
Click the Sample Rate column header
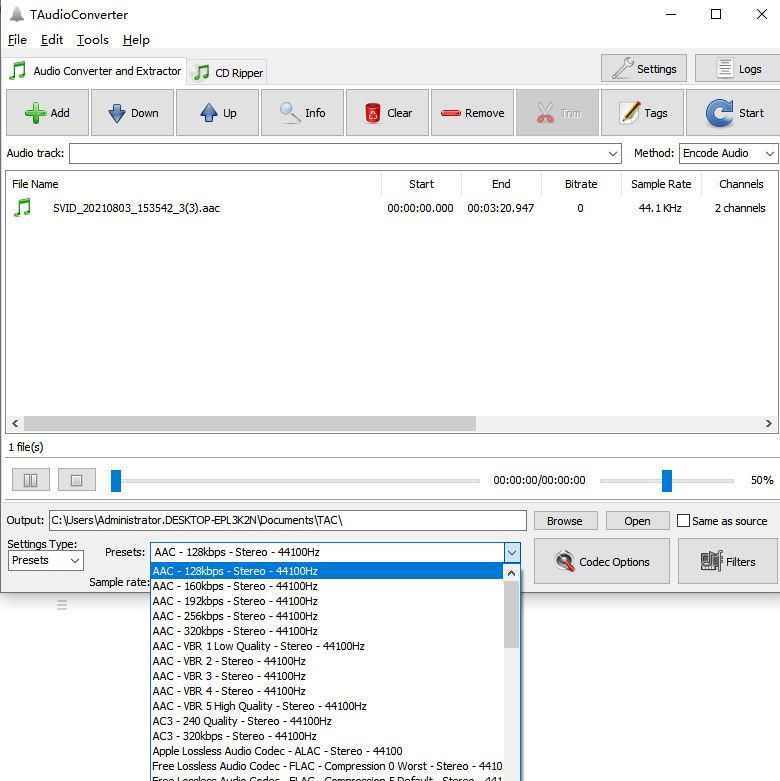tap(661, 184)
